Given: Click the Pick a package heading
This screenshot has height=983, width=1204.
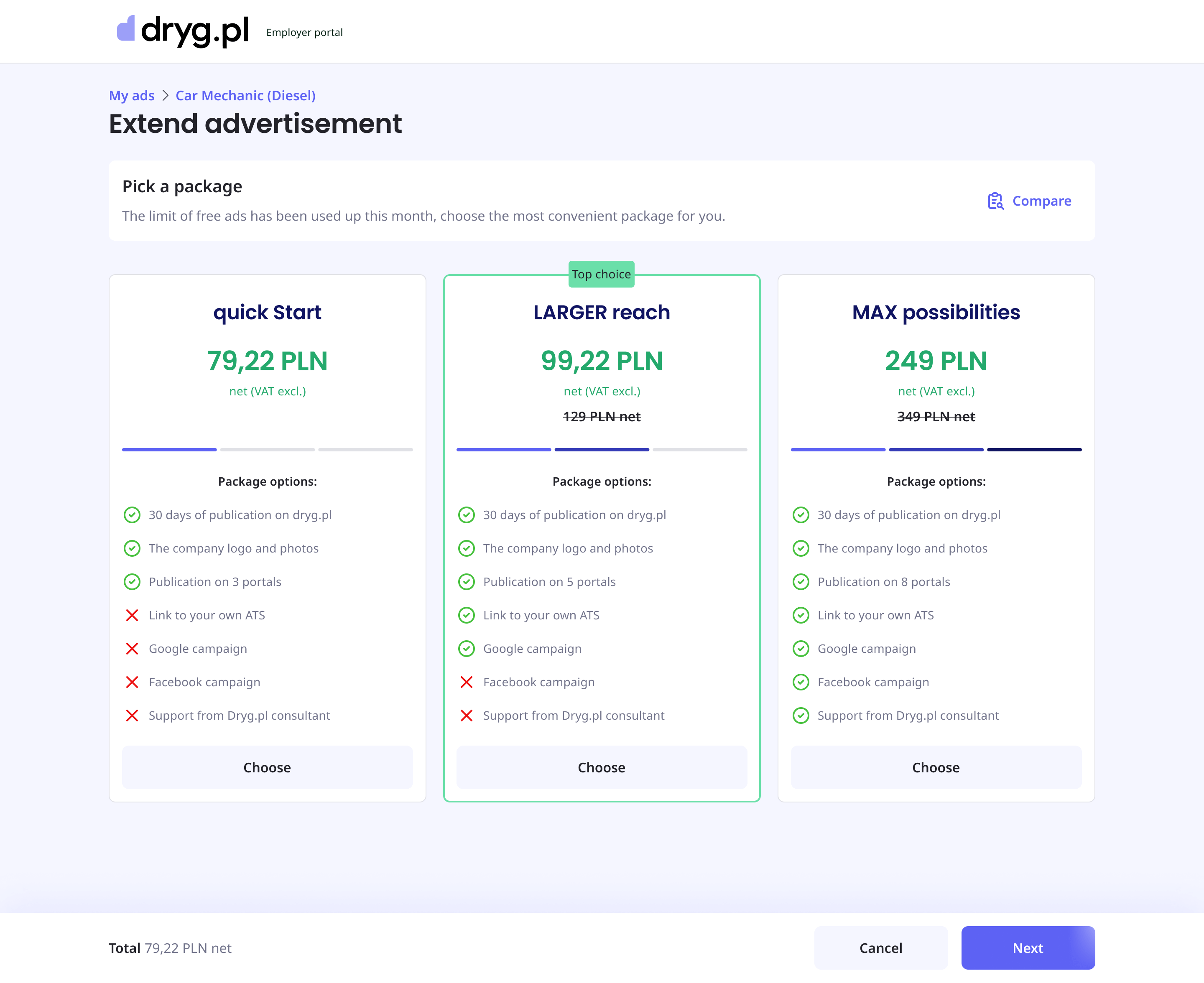Looking at the screenshot, I should (x=182, y=187).
